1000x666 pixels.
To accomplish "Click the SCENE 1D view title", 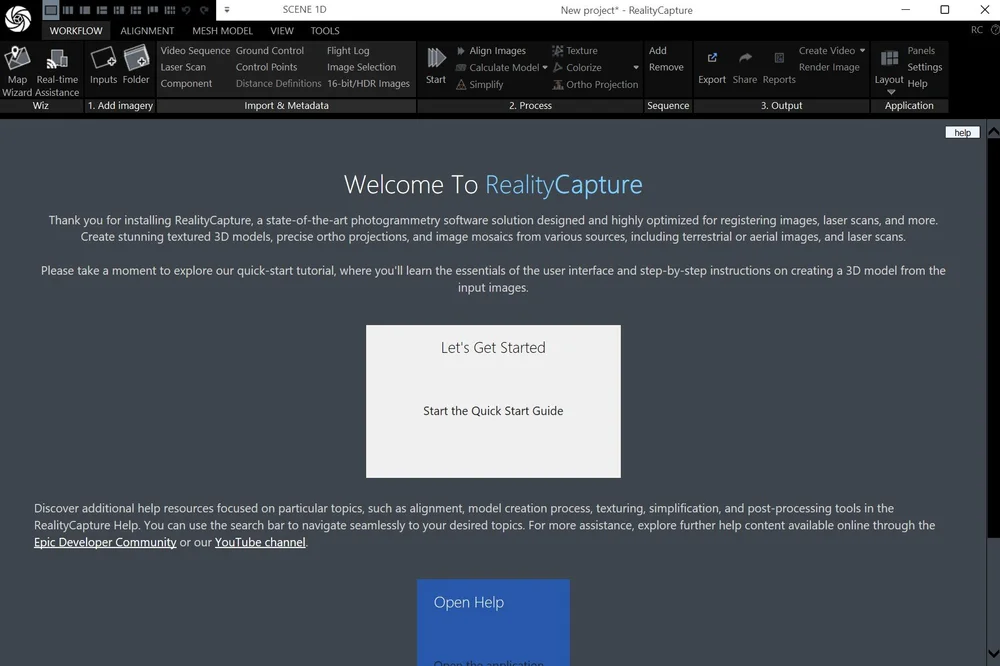I will [304, 10].
